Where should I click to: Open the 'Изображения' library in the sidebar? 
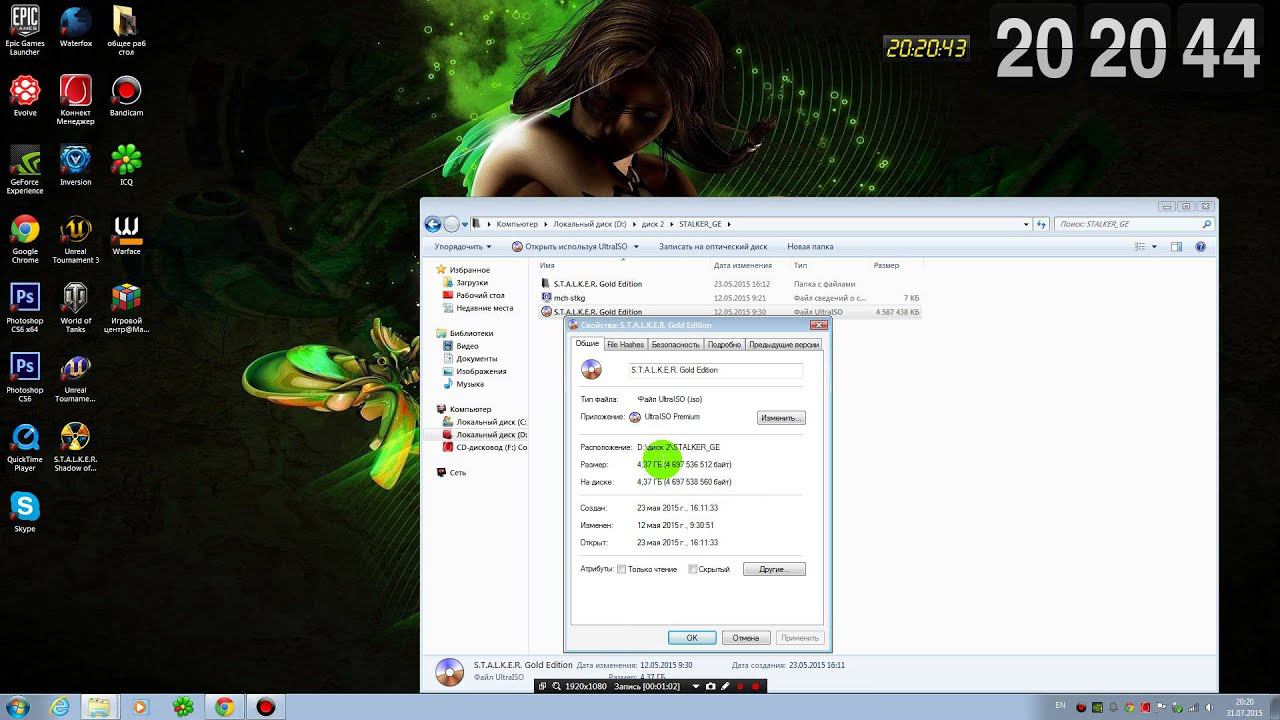click(476, 371)
